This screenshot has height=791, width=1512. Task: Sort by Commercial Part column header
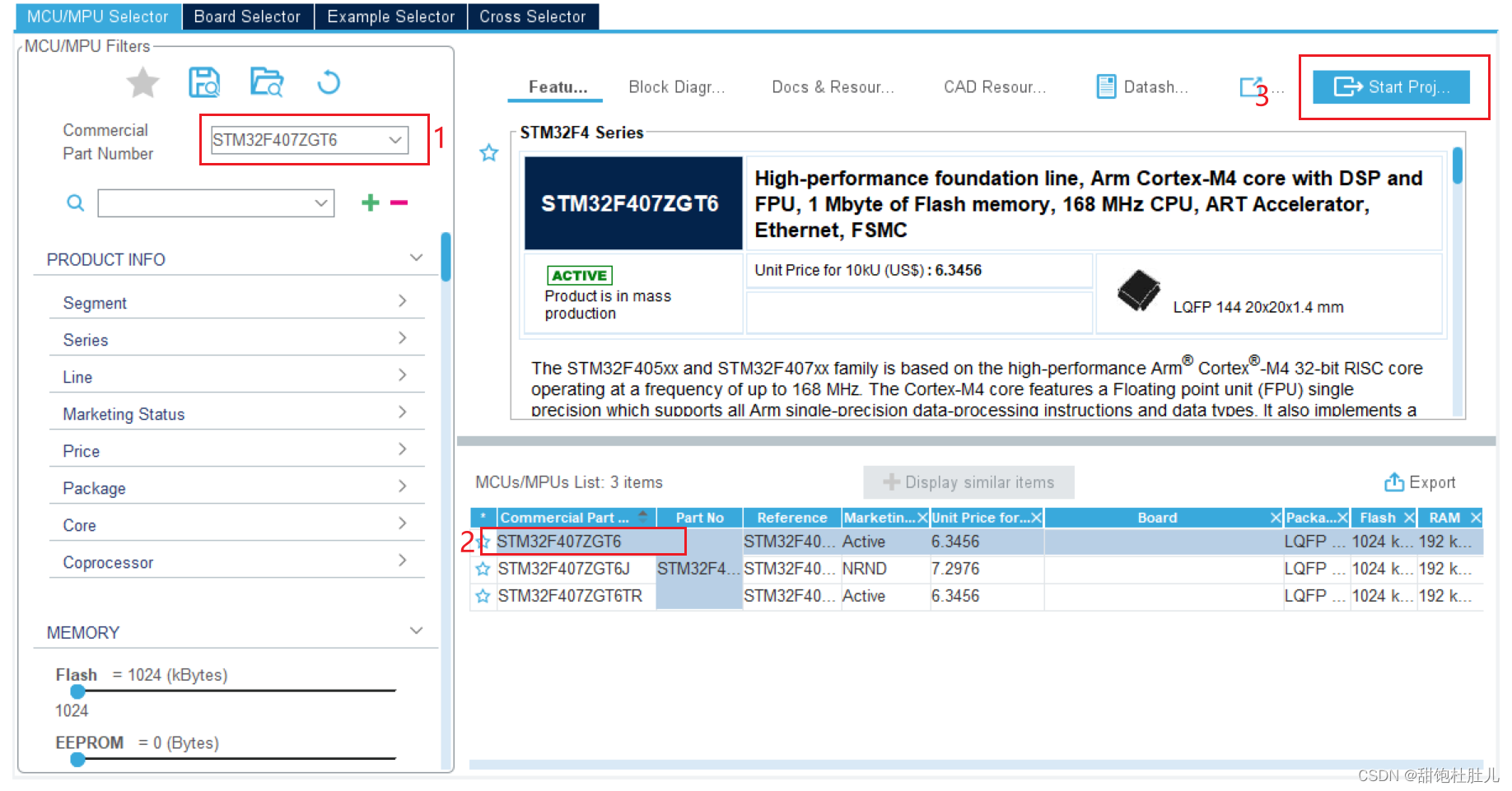coord(576,518)
